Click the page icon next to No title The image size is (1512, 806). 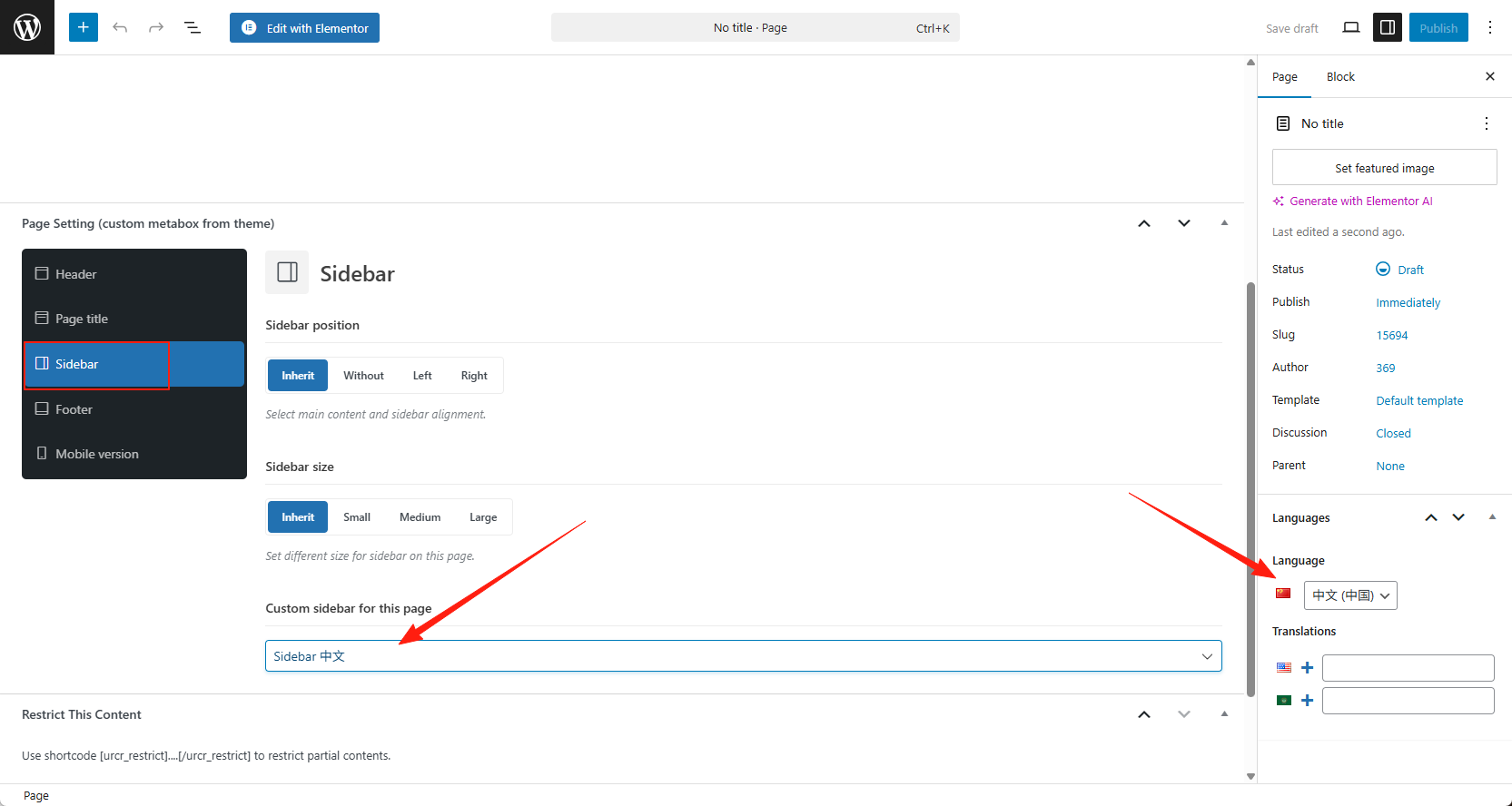tap(1283, 123)
